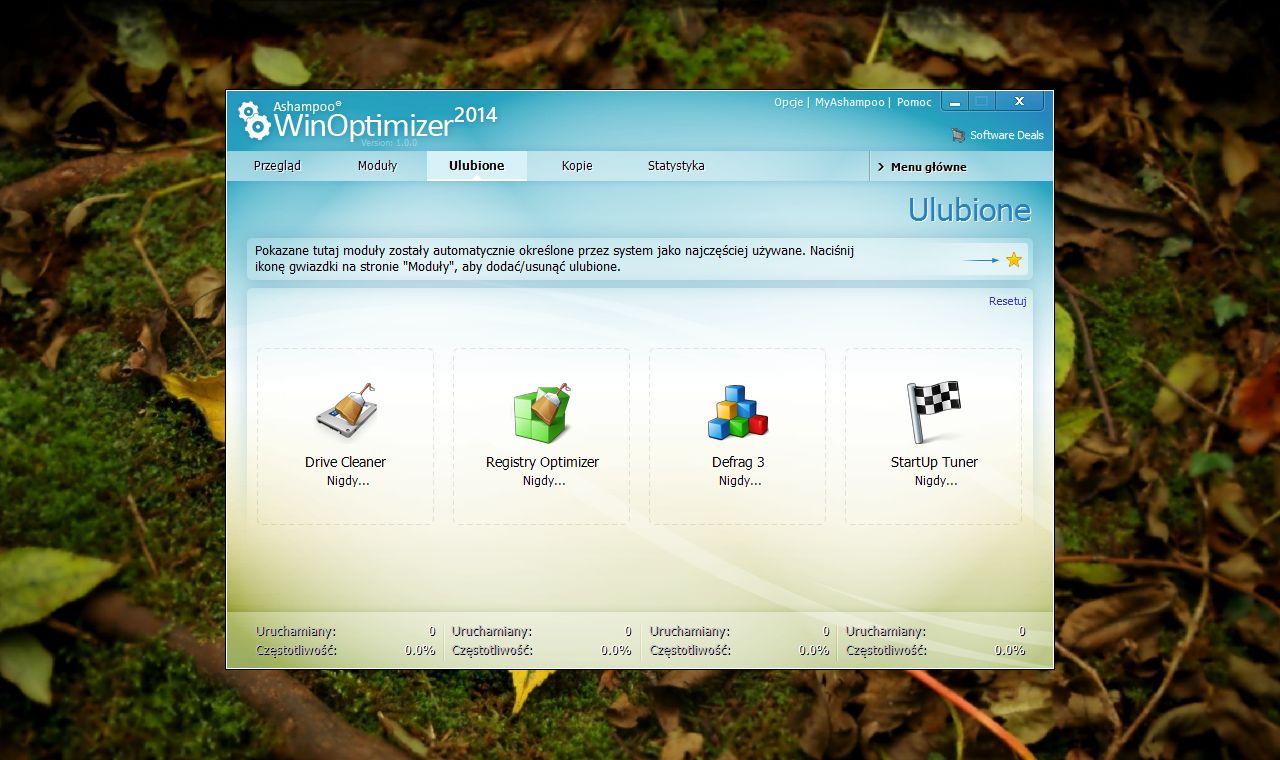
Task: Click the Registry Optimizer label
Action: (x=542, y=462)
